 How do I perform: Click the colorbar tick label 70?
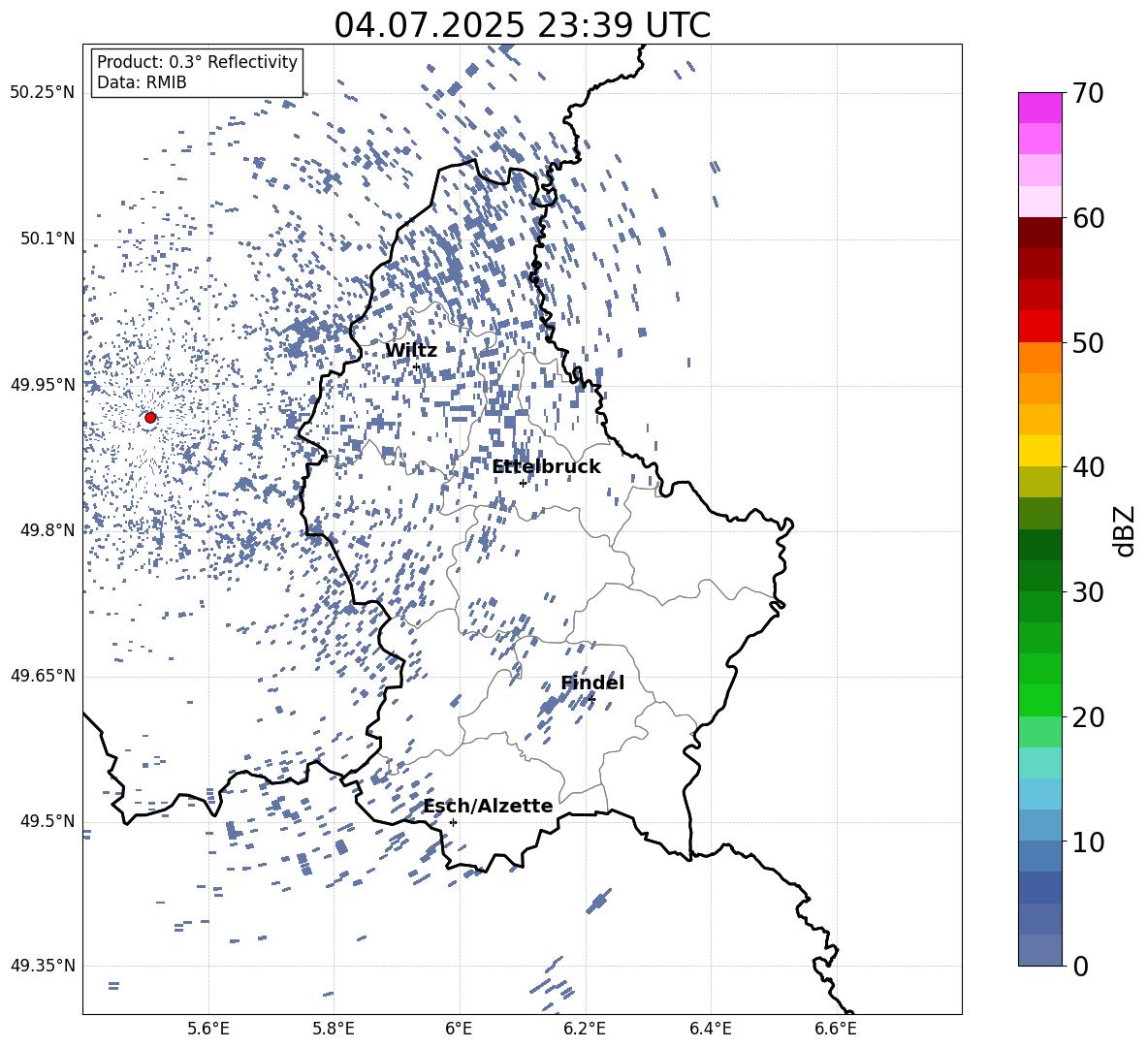coord(1087,93)
